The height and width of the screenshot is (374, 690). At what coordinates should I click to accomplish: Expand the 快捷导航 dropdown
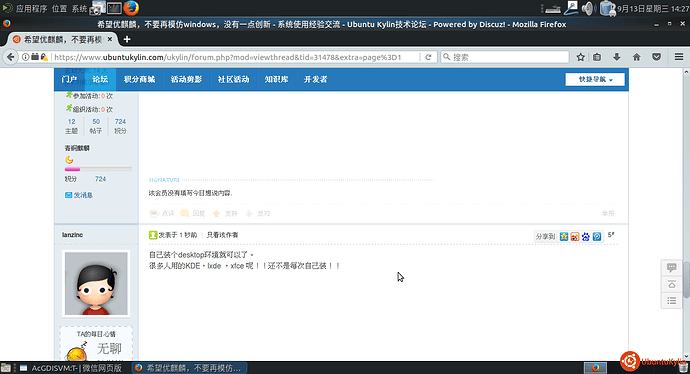[595, 79]
